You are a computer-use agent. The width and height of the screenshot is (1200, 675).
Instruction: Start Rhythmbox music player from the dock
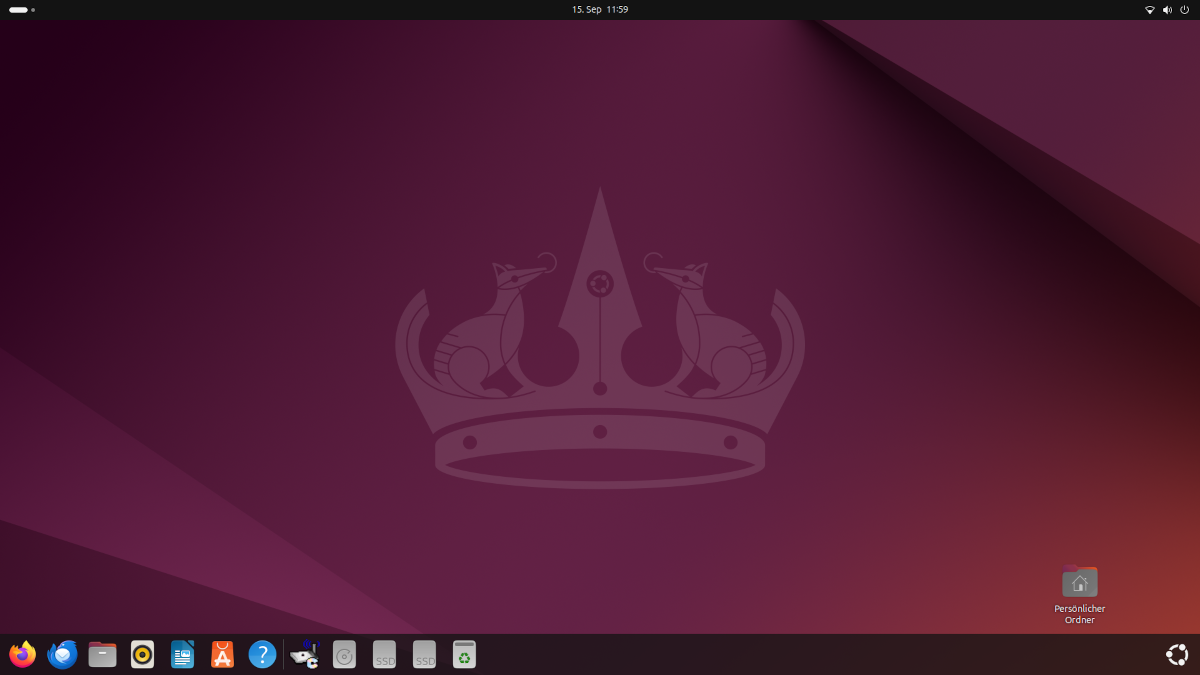point(142,655)
